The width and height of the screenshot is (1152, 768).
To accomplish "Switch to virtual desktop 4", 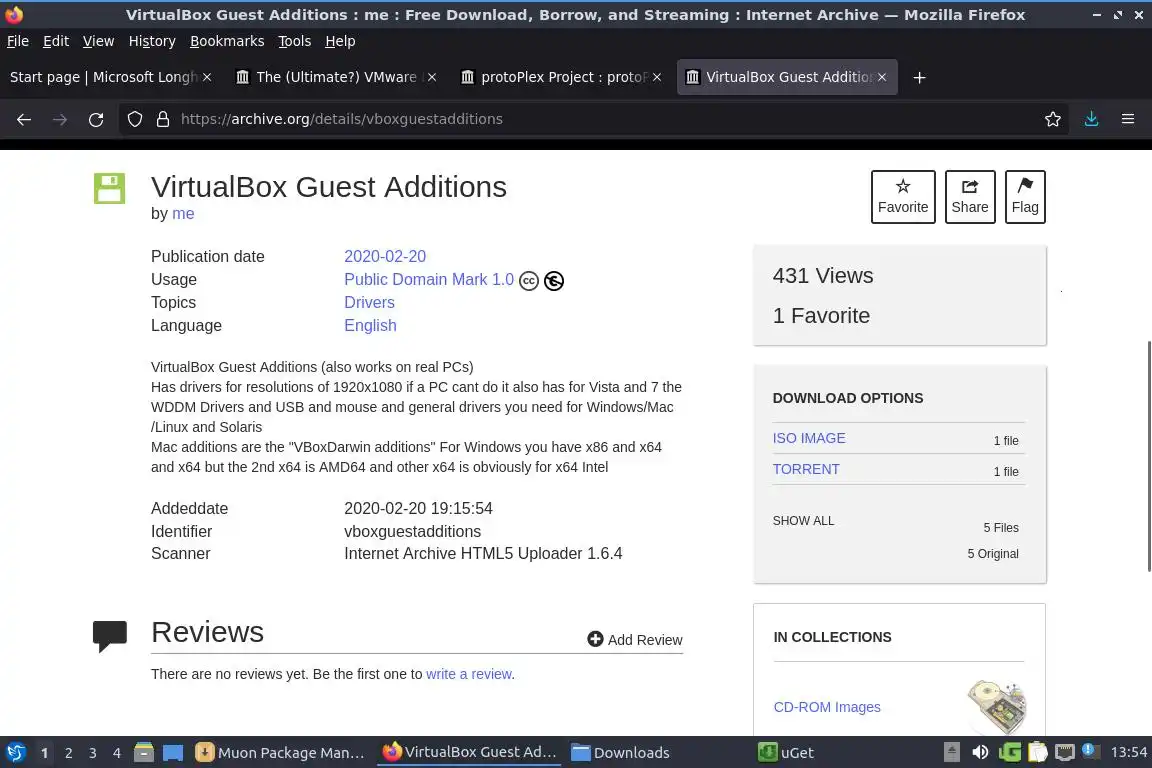I will click(116, 753).
